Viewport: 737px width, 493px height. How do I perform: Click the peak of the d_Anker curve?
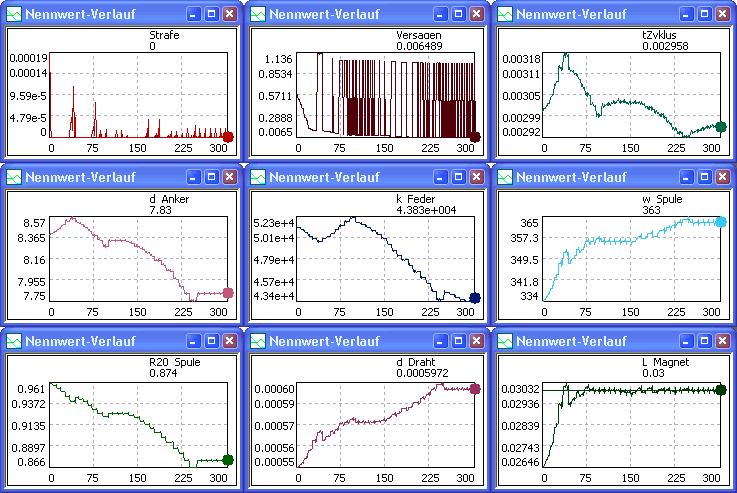pos(71,218)
